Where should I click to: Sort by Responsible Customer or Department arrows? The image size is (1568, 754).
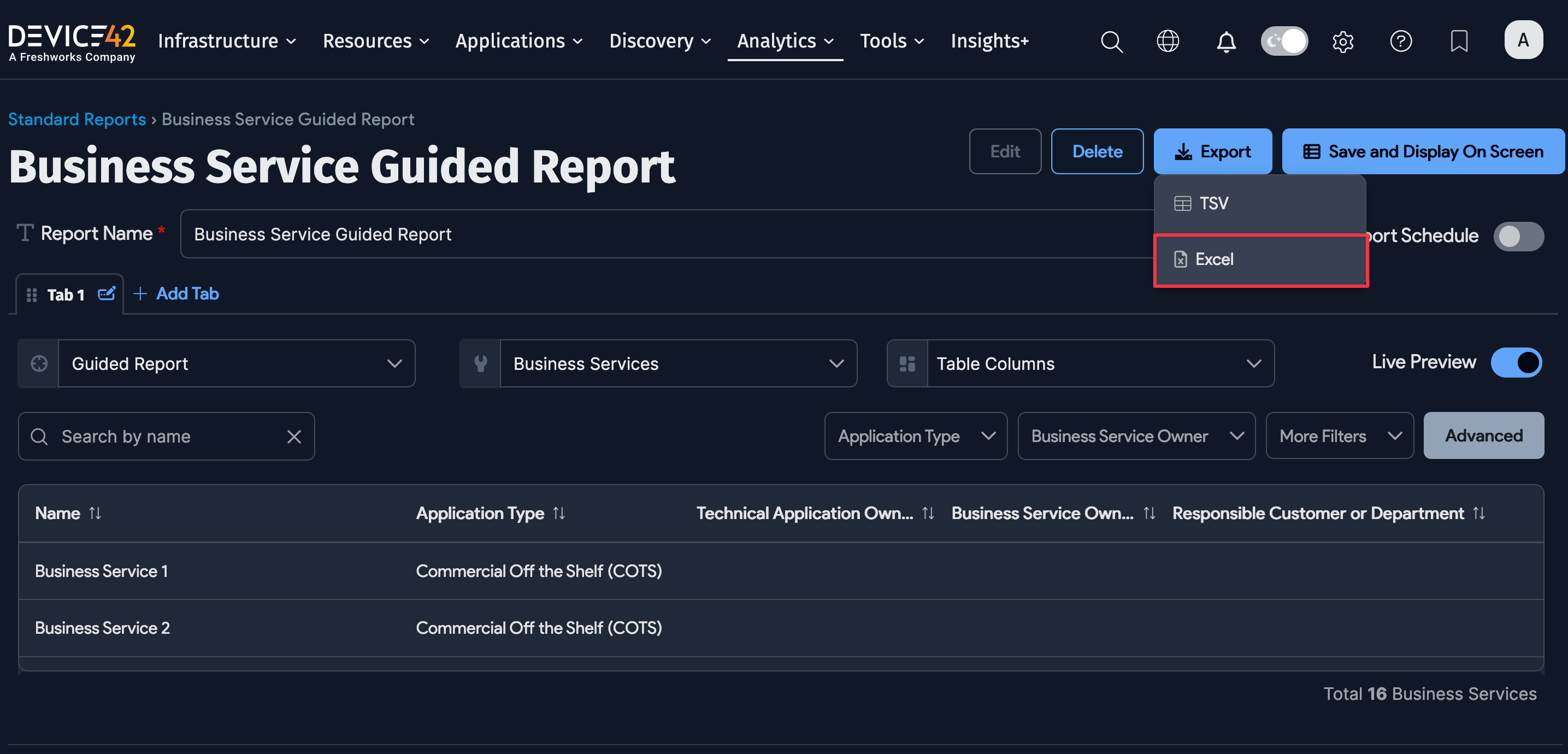1479,513
